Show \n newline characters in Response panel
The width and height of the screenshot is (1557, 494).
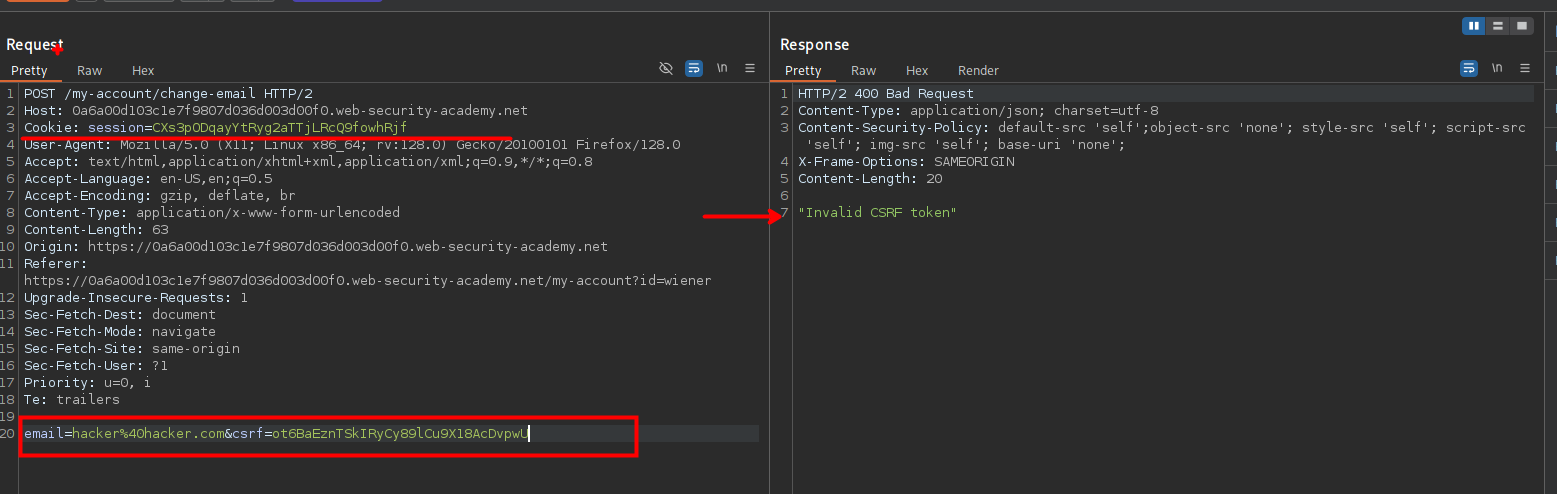coord(1497,69)
